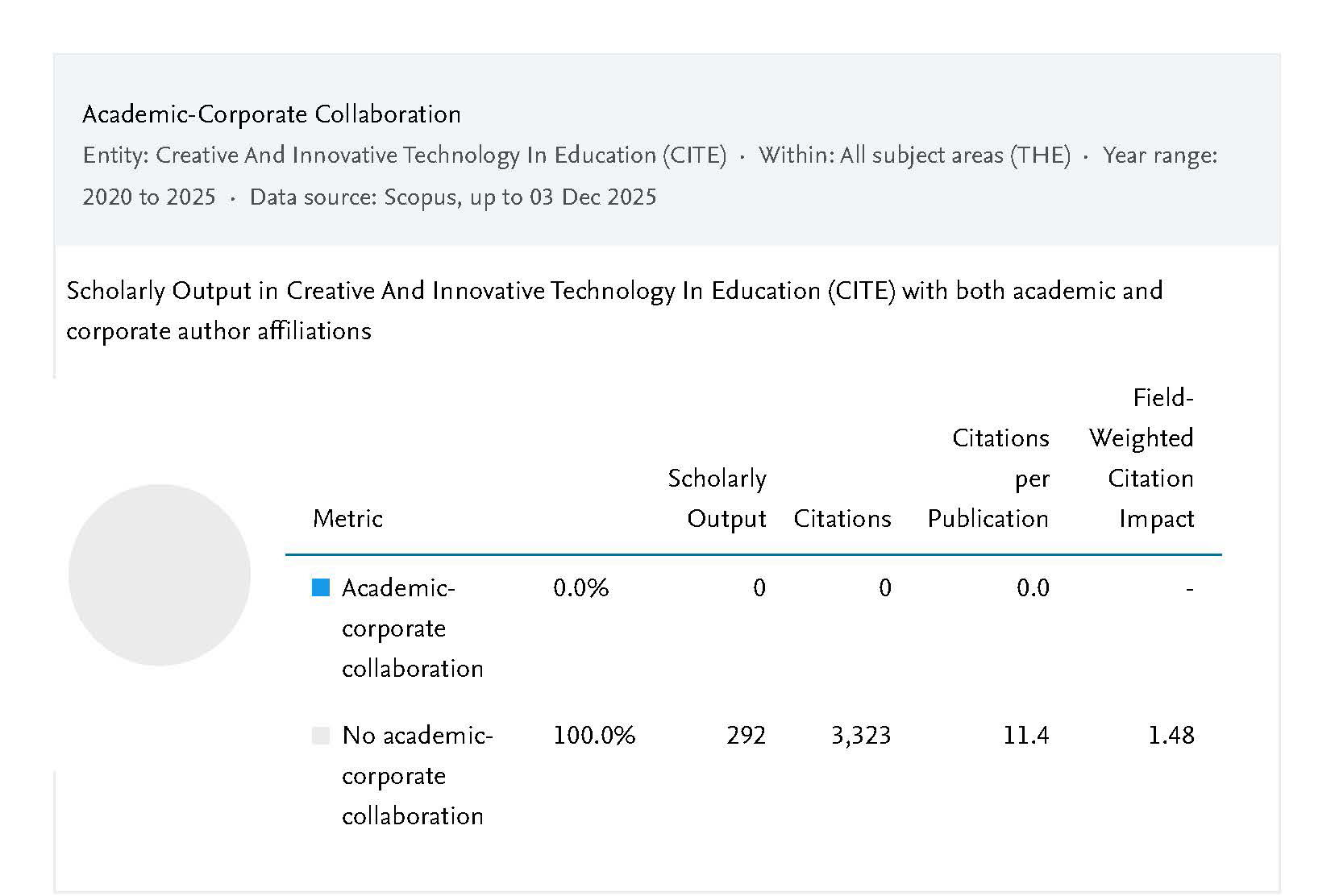This screenshot has height=896, width=1335.
Task: Click the Entity name text in header
Action: (x=405, y=156)
